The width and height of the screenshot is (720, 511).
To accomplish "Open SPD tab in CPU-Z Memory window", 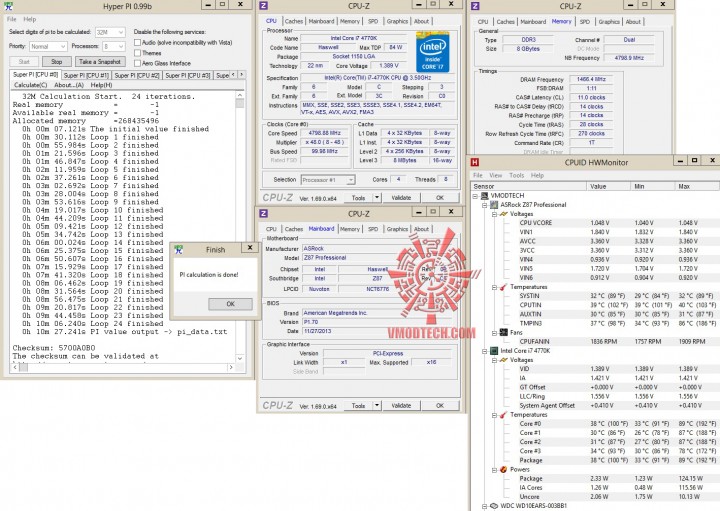I will coord(584,22).
